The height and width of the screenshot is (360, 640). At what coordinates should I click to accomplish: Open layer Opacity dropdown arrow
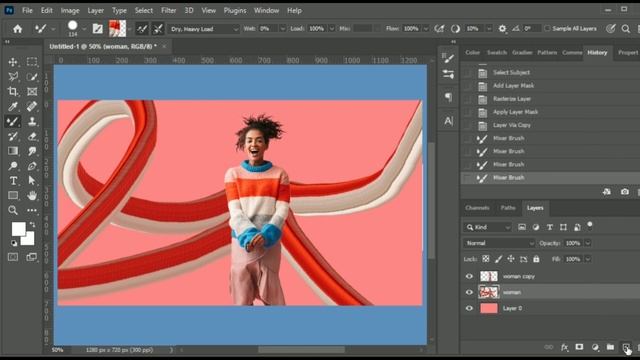pos(588,243)
